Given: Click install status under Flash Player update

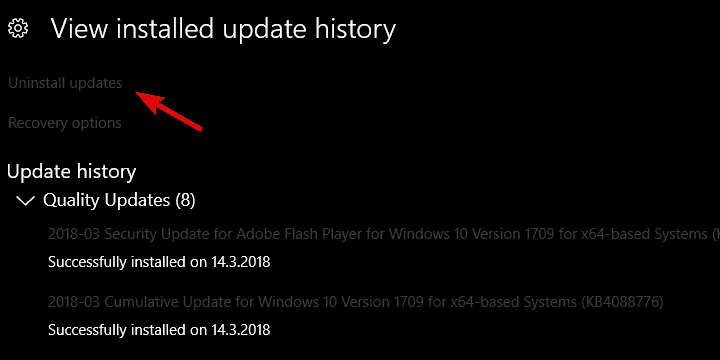Looking at the screenshot, I should tap(159, 262).
